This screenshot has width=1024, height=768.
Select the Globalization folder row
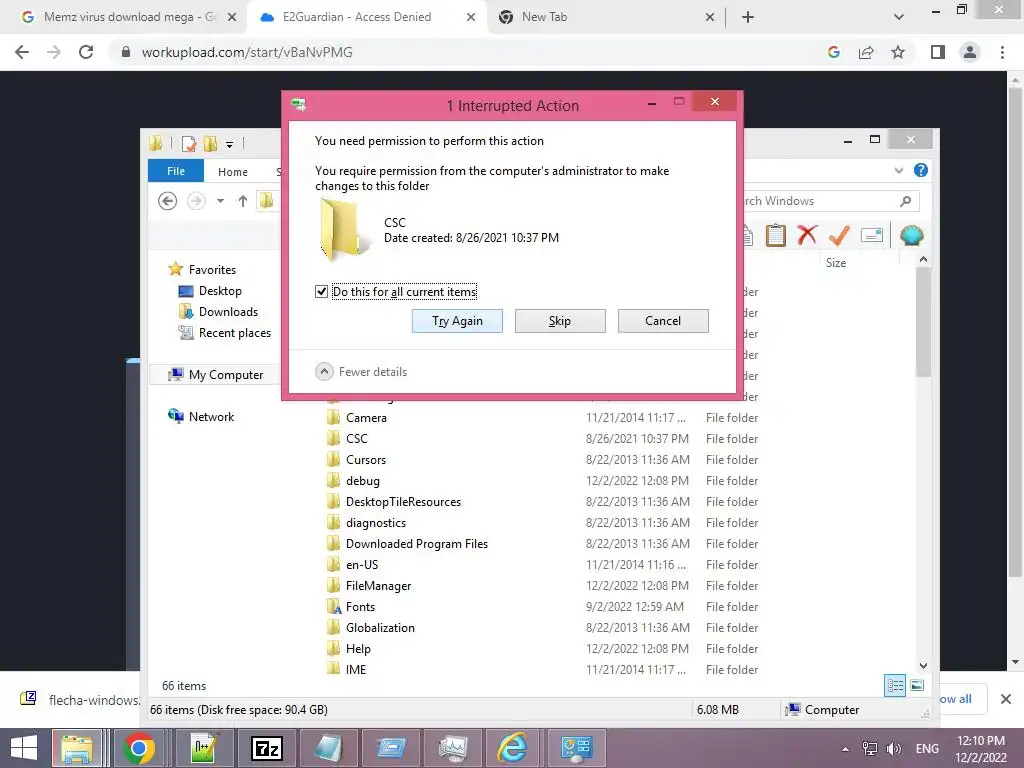click(542, 628)
